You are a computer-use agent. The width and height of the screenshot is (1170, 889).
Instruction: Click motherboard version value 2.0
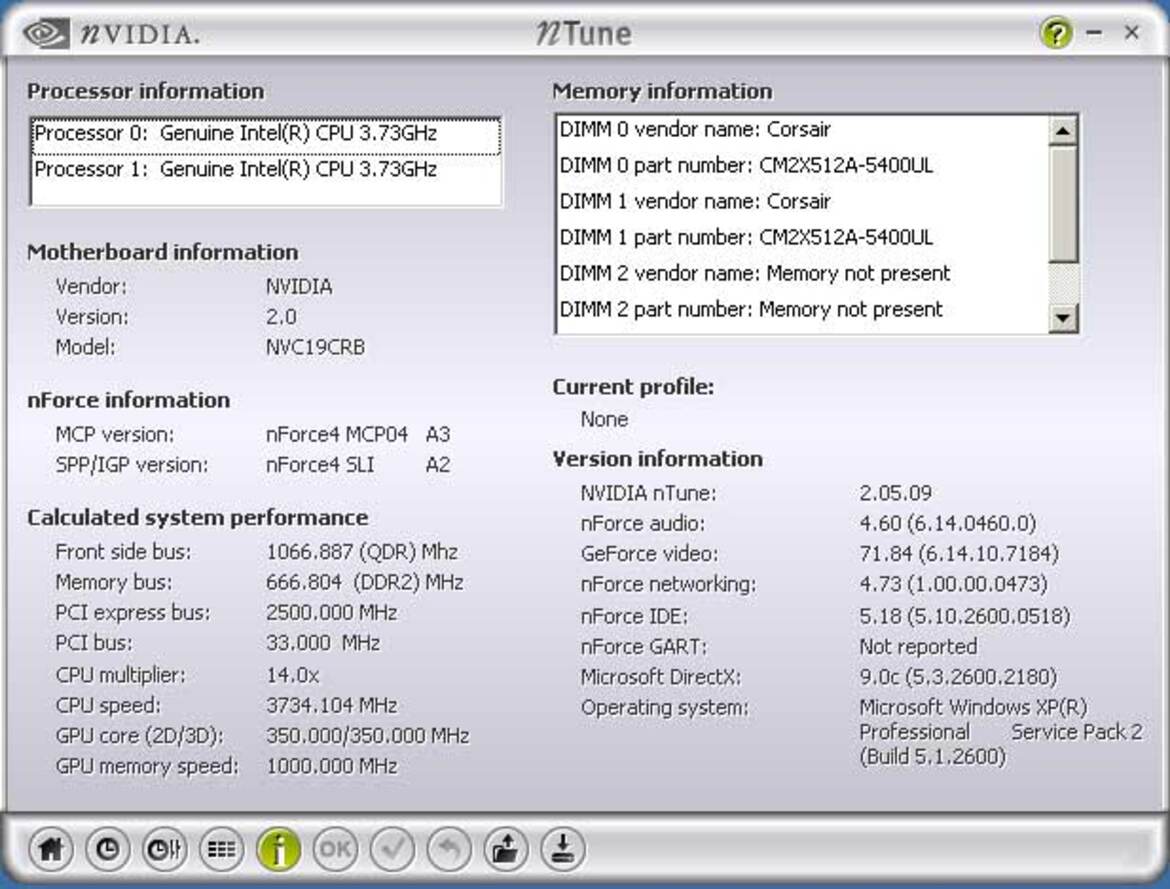point(281,317)
